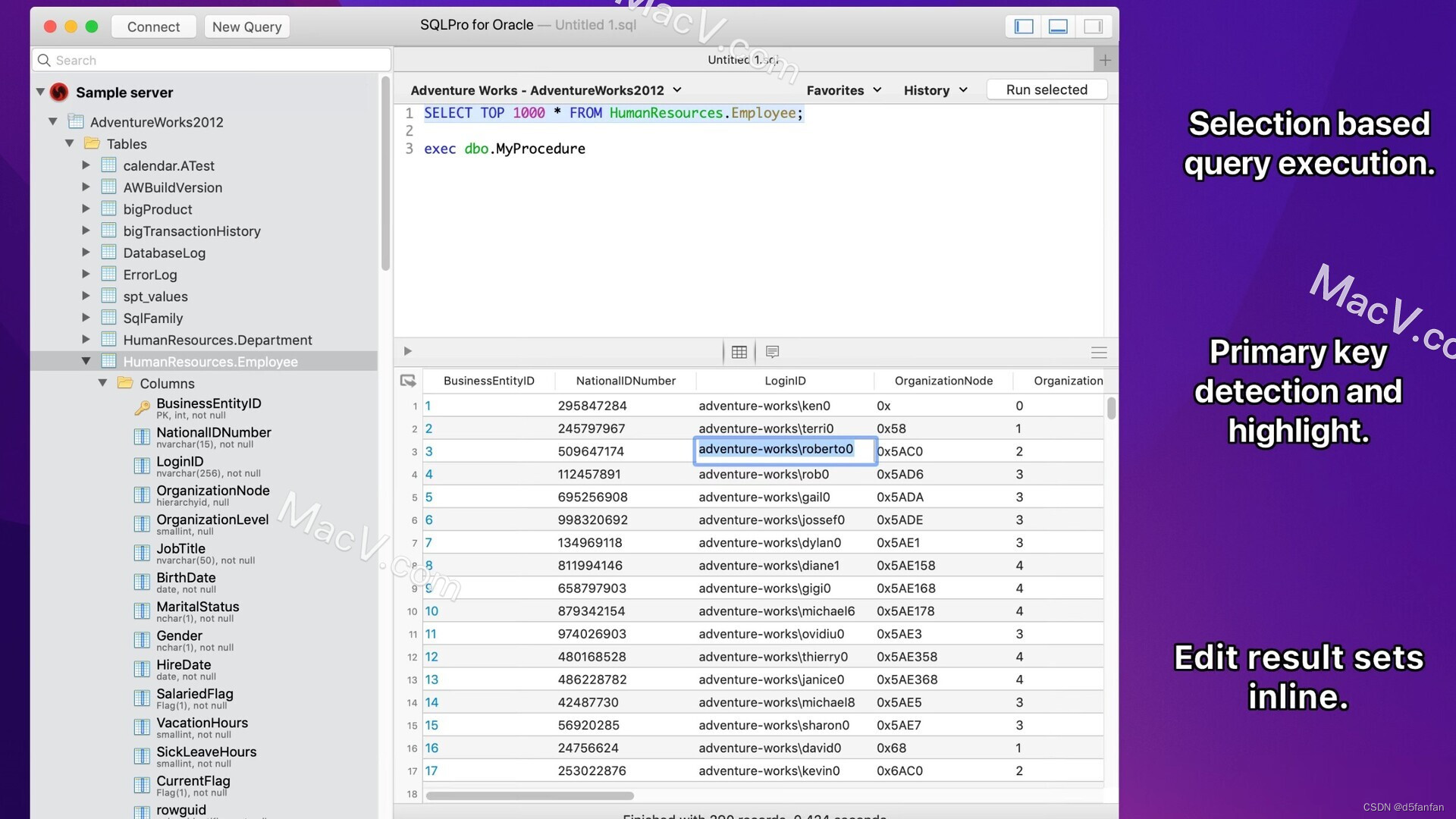Click the play/execute query icon
The width and height of the screenshot is (1456, 819).
[408, 351]
